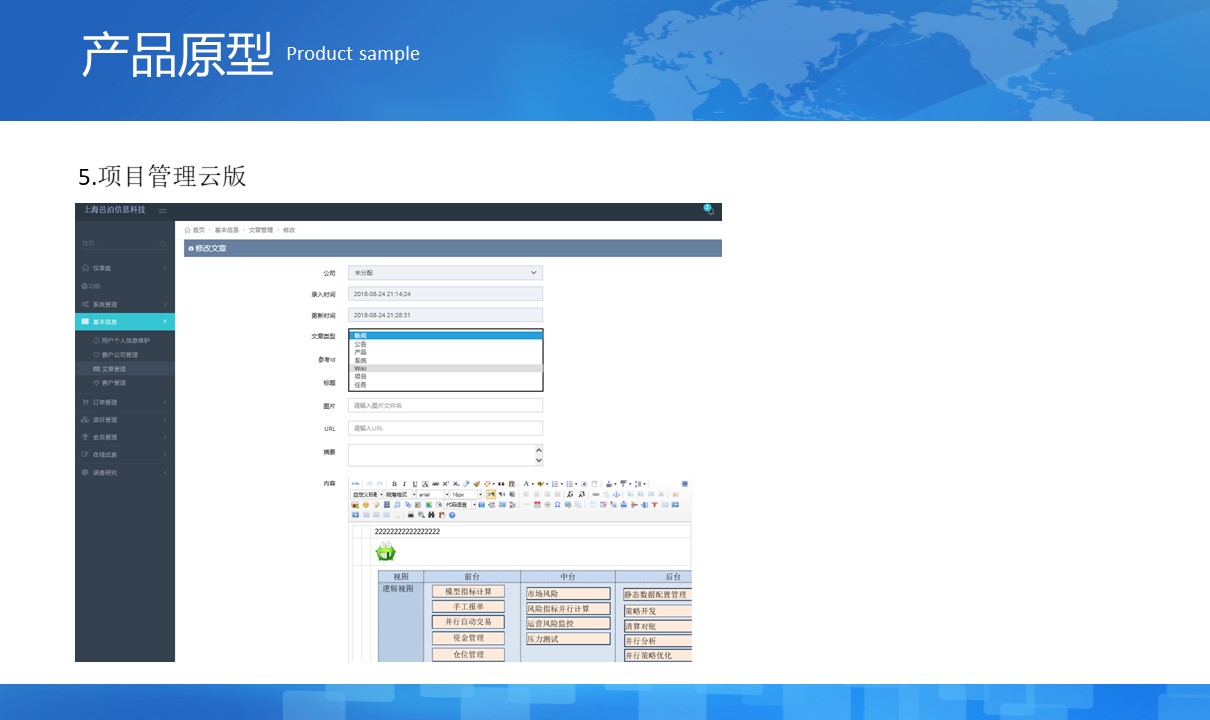Collapse the 基本信息 sidebar menu

coord(125,322)
